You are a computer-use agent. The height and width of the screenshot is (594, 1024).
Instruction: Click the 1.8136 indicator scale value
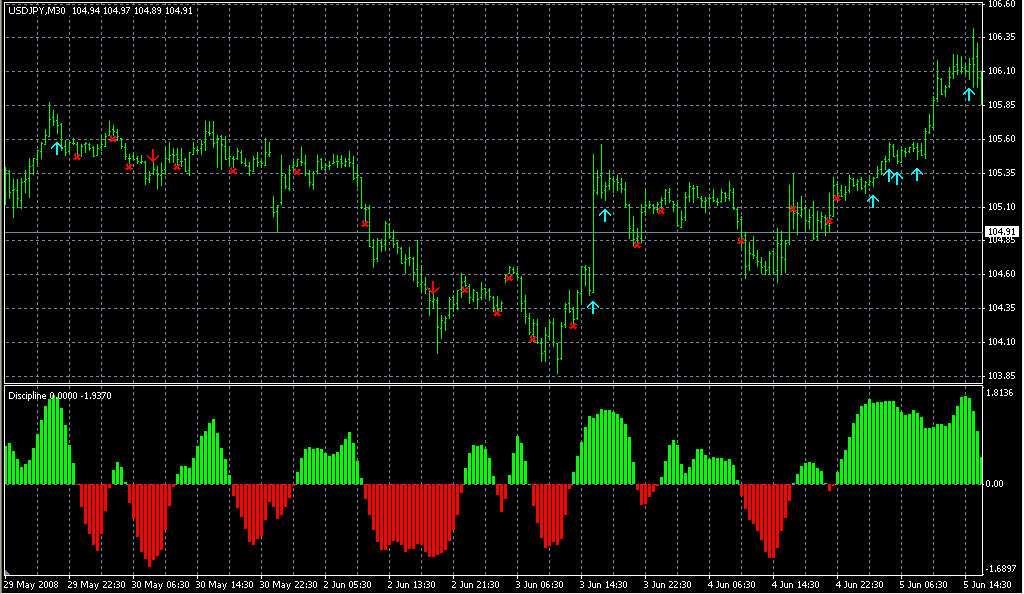pyautogui.click(x=1001, y=393)
